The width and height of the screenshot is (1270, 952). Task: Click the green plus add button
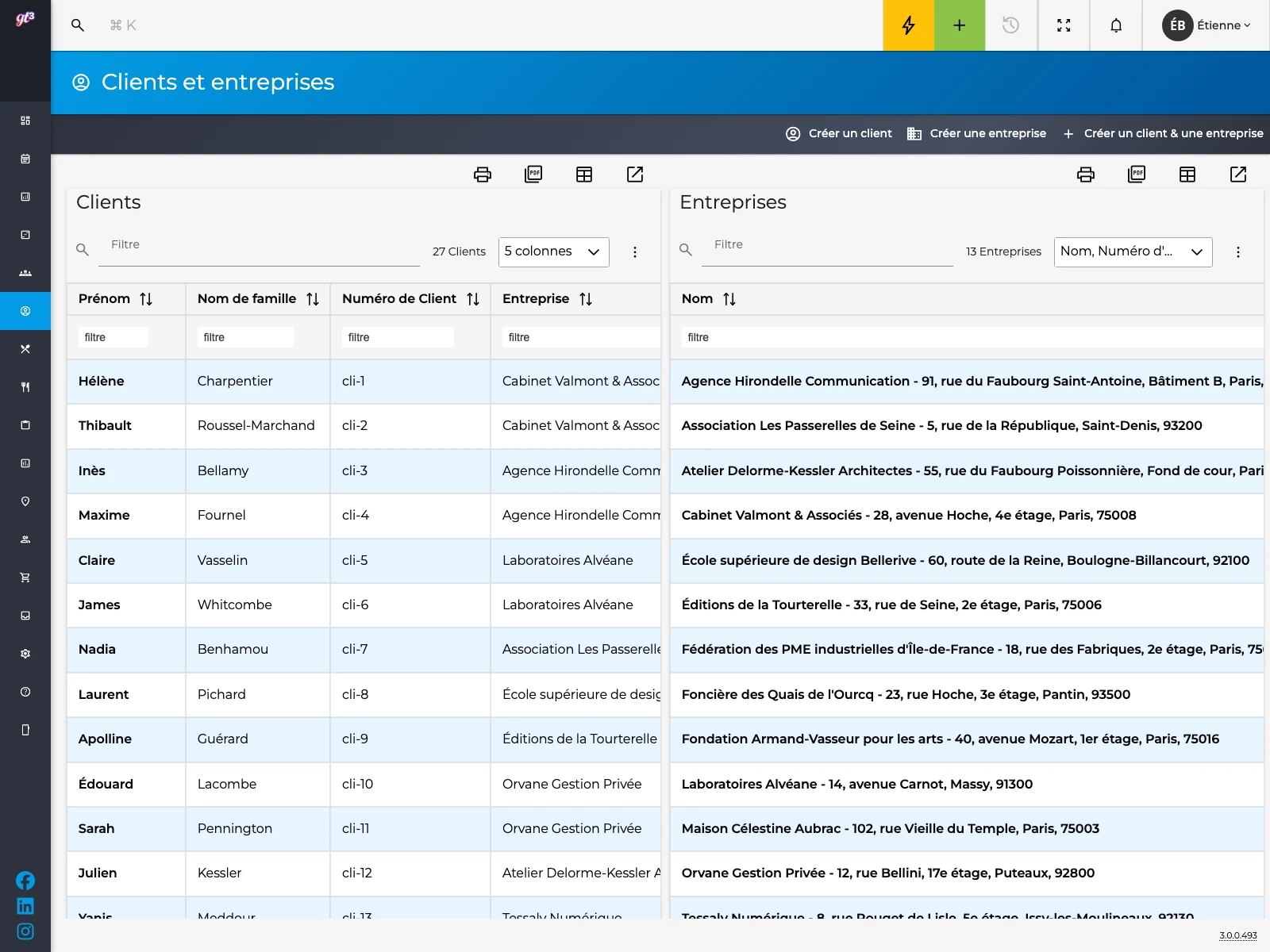click(960, 25)
